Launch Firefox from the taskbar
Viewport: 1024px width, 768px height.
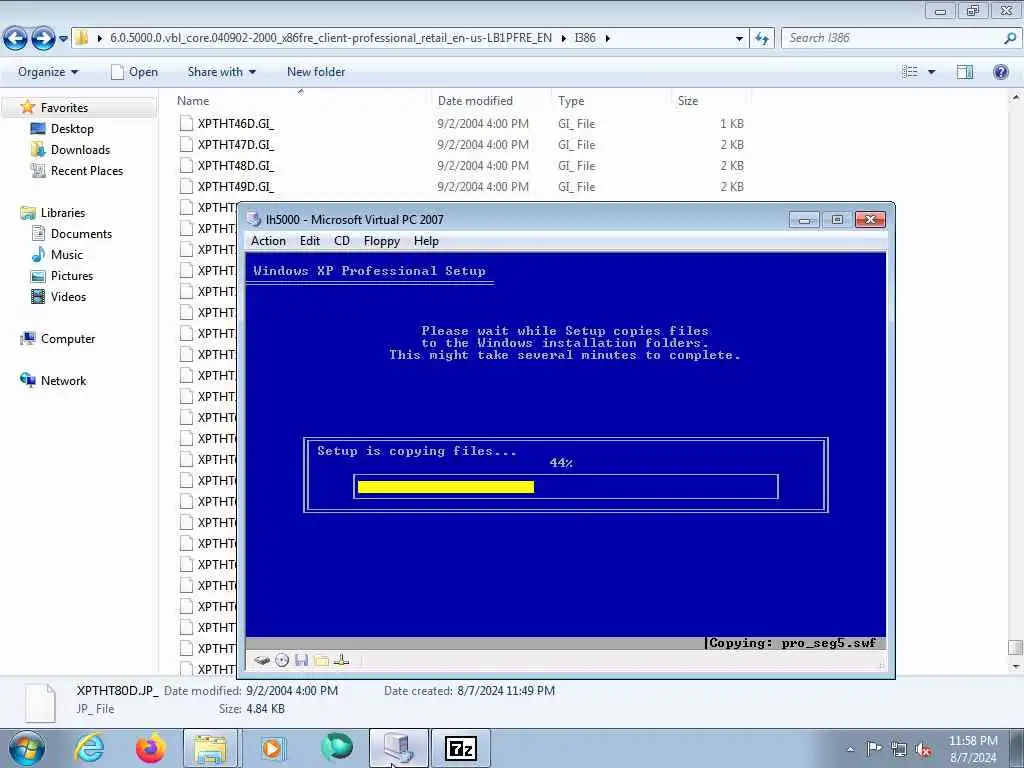click(x=150, y=748)
